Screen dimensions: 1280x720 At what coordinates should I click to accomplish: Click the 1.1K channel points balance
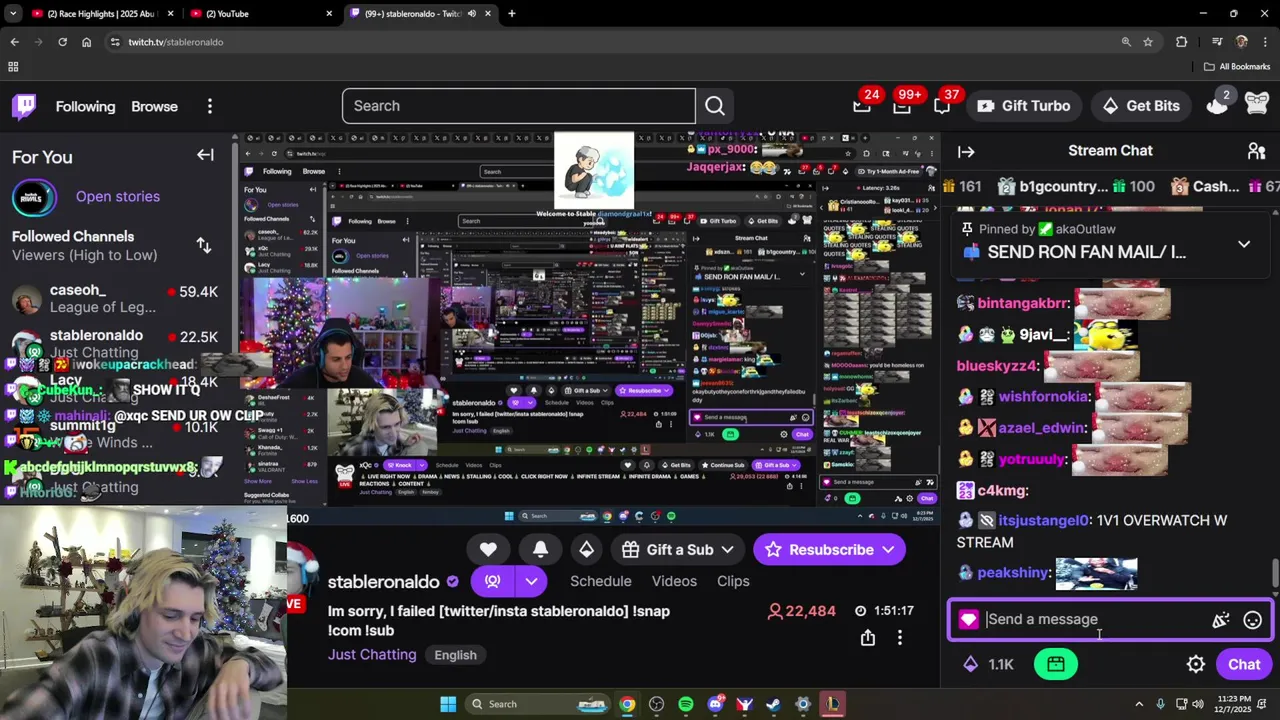(989, 664)
